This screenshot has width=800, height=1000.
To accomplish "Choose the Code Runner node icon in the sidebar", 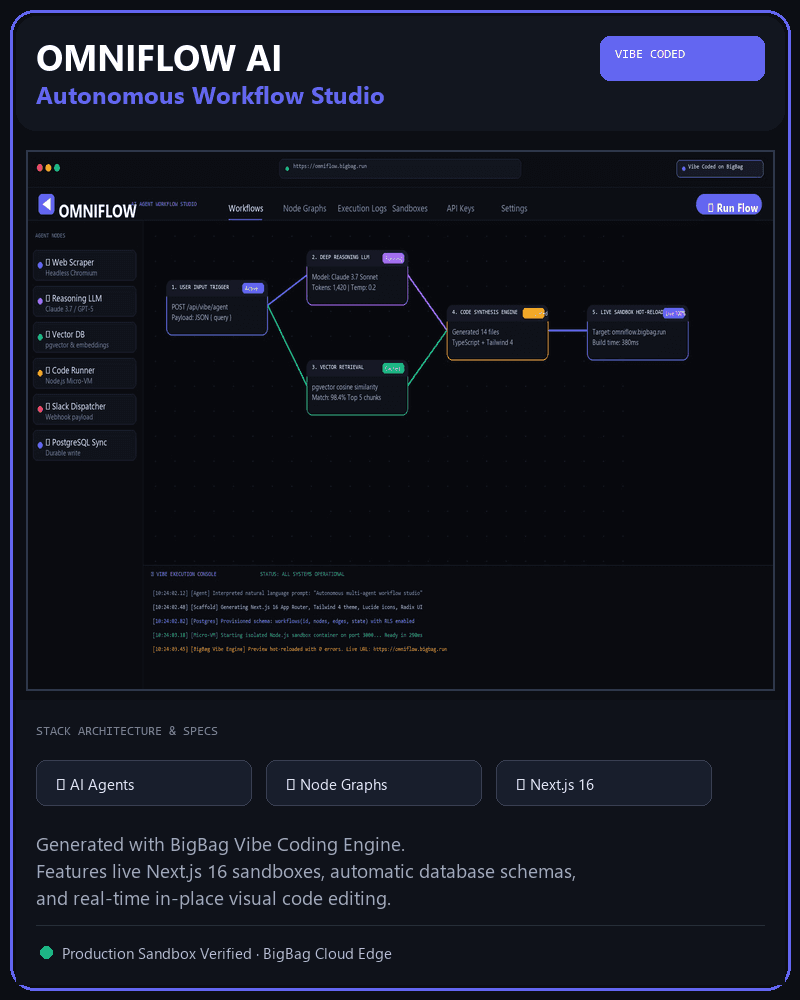I will [x=40, y=372].
